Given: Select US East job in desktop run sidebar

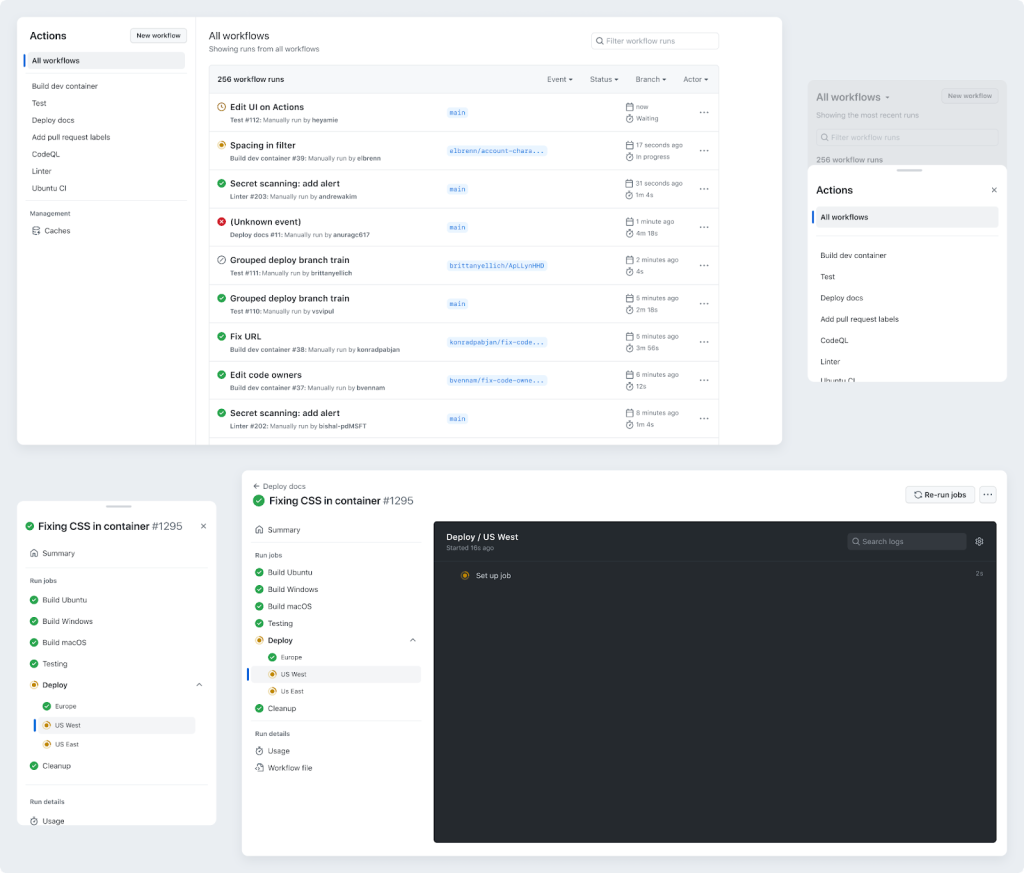Looking at the screenshot, I should click(291, 691).
